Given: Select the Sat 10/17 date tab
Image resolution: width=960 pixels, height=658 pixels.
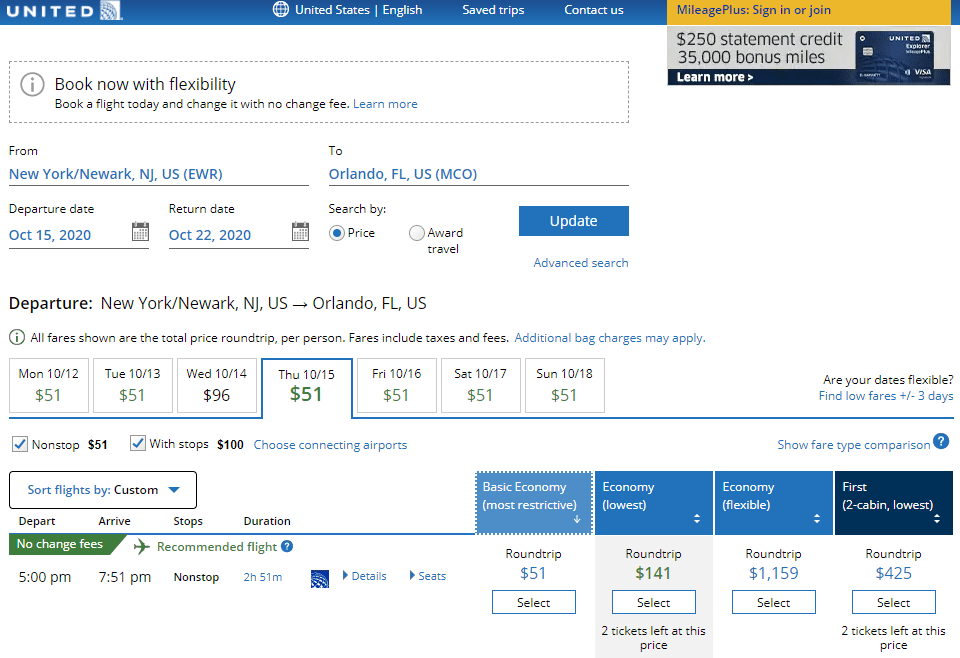Looking at the screenshot, I should point(481,385).
